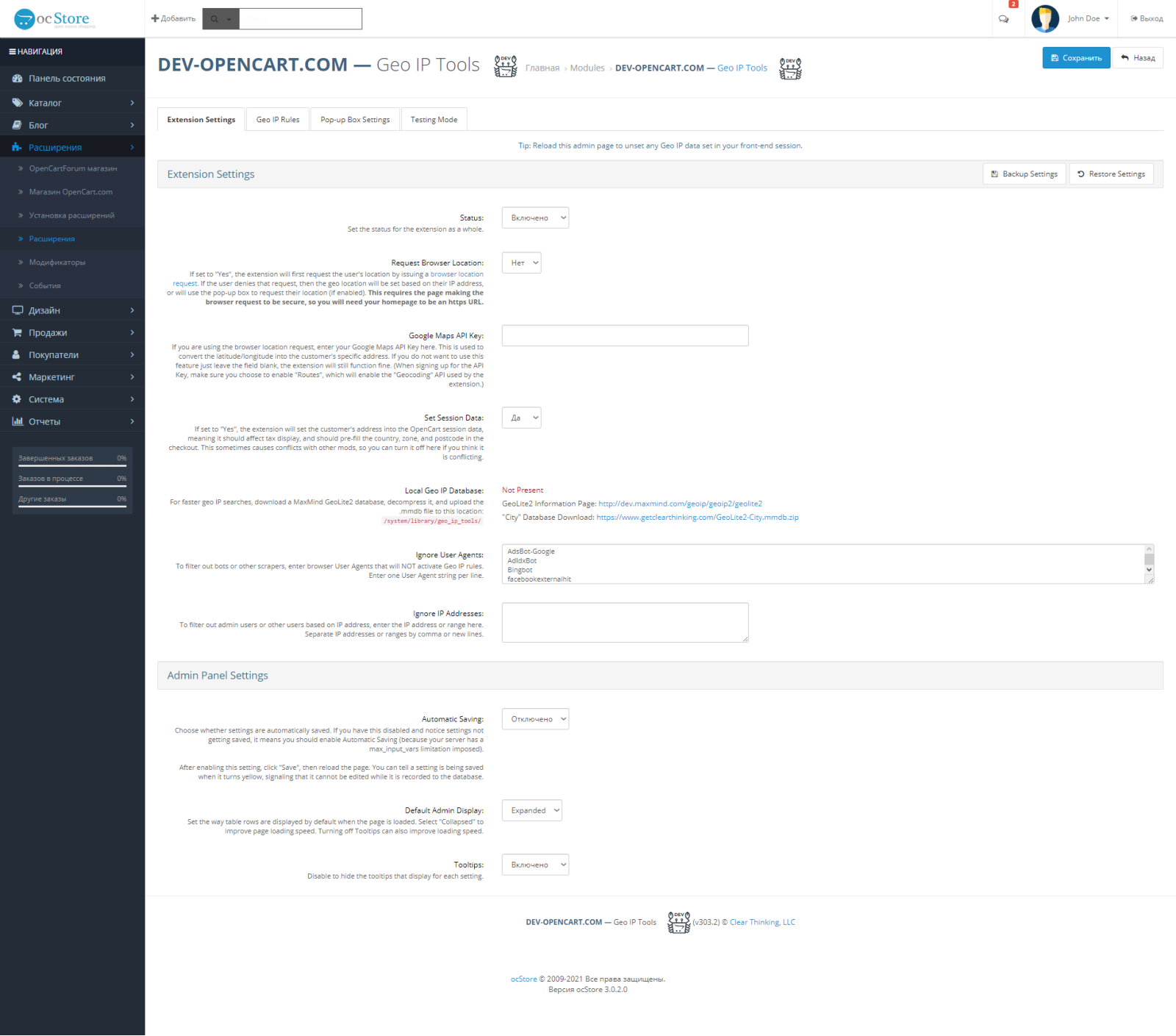
Task: Click John Doe avatar picture
Action: [1045, 18]
